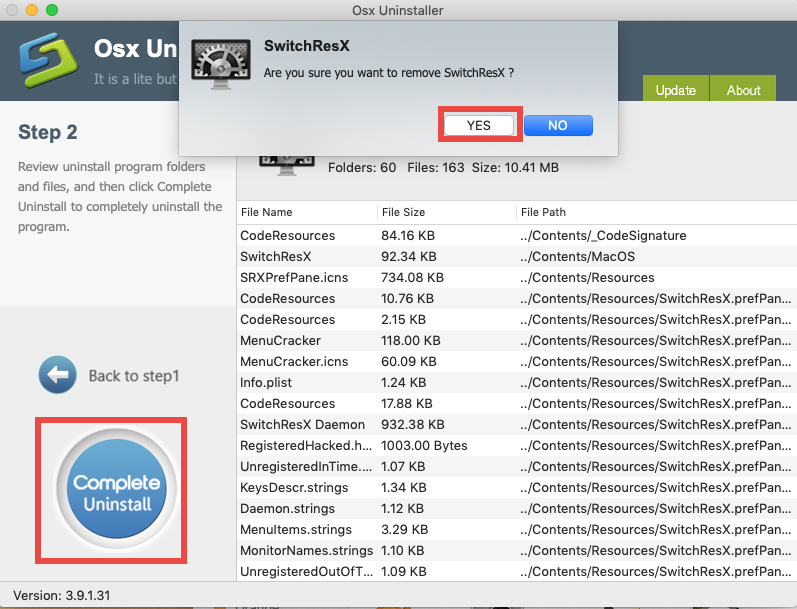Click the green maximize window button

[x=52, y=10]
